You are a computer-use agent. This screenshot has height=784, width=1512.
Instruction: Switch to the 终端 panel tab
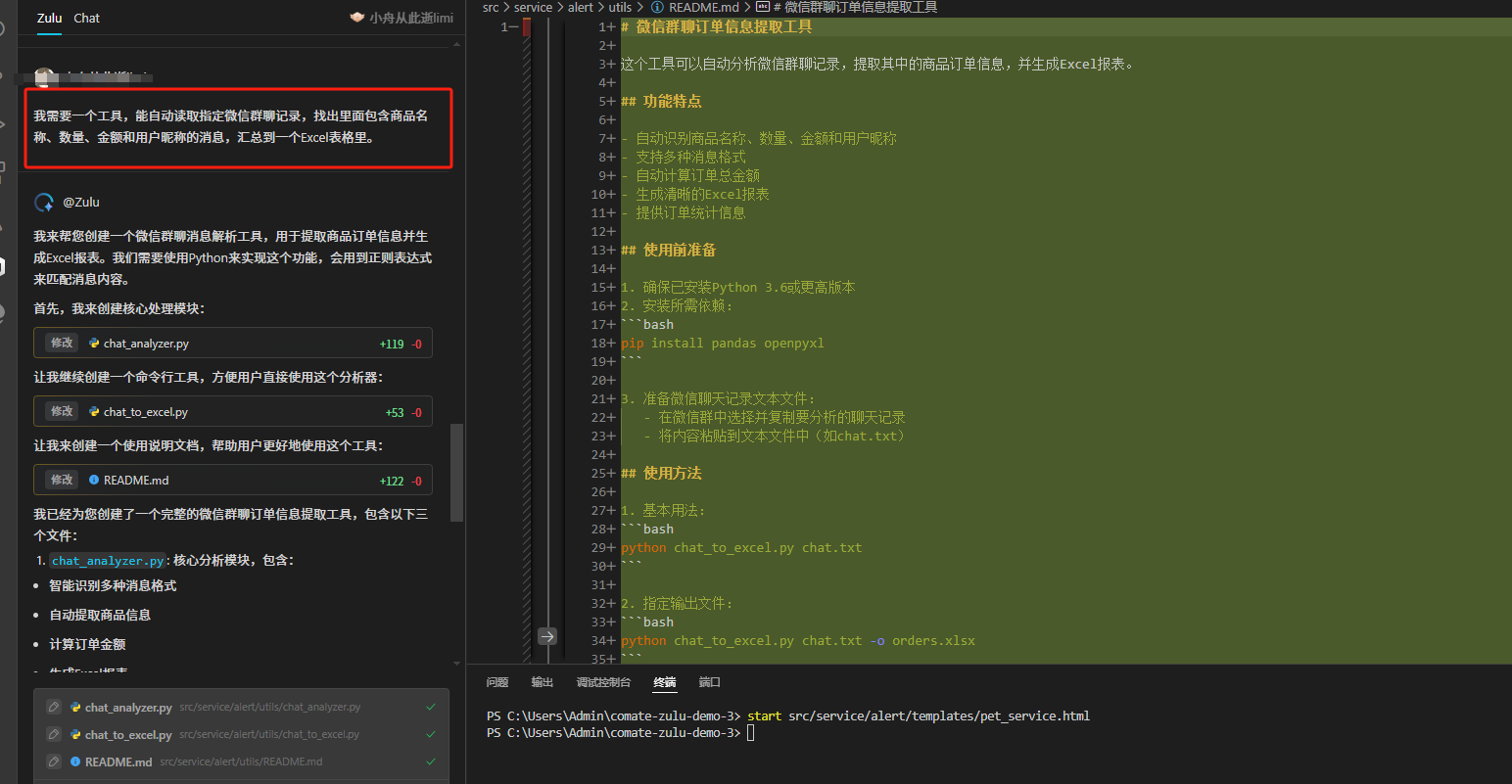click(x=665, y=682)
